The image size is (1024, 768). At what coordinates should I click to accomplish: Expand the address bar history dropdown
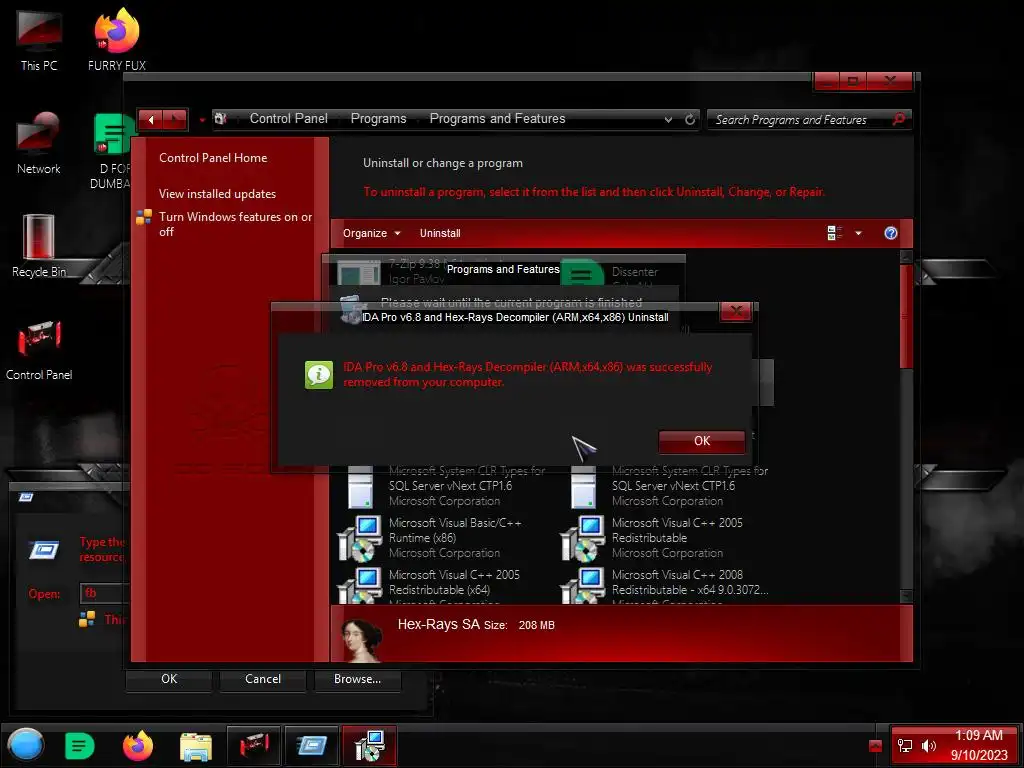click(x=668, y=120)
